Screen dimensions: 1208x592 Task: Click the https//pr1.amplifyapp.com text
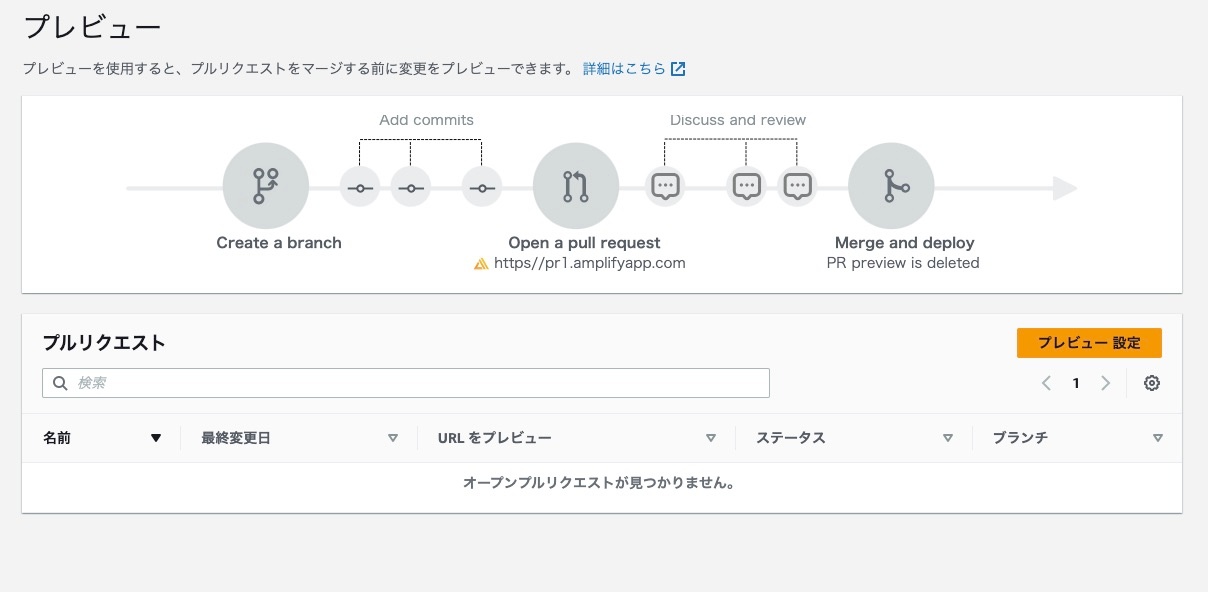(590, 263)
